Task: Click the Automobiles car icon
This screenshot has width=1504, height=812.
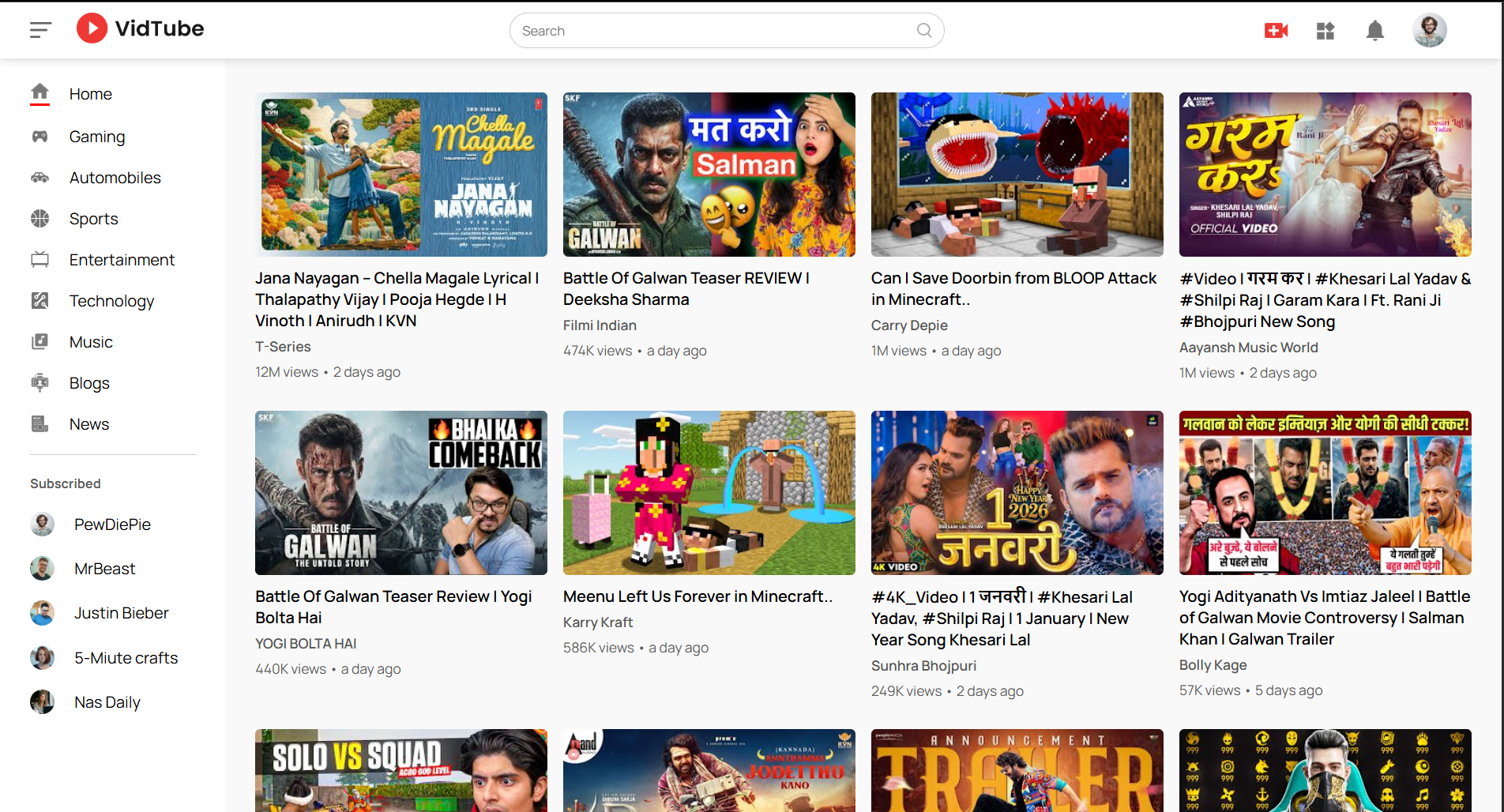Action: [39, 178]
